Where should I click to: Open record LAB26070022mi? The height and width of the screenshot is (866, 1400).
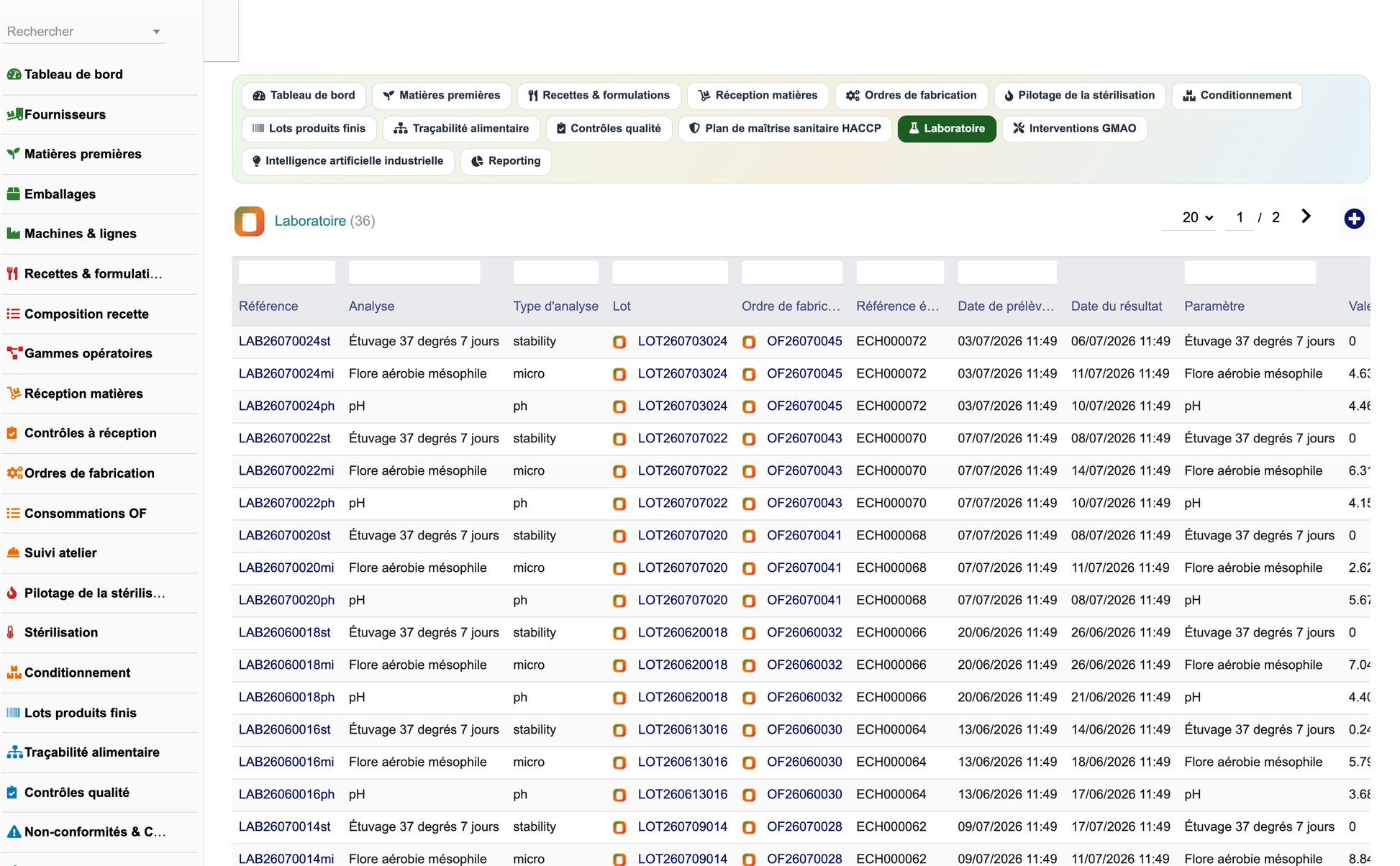pyautogui.click(x=286, y=470)
